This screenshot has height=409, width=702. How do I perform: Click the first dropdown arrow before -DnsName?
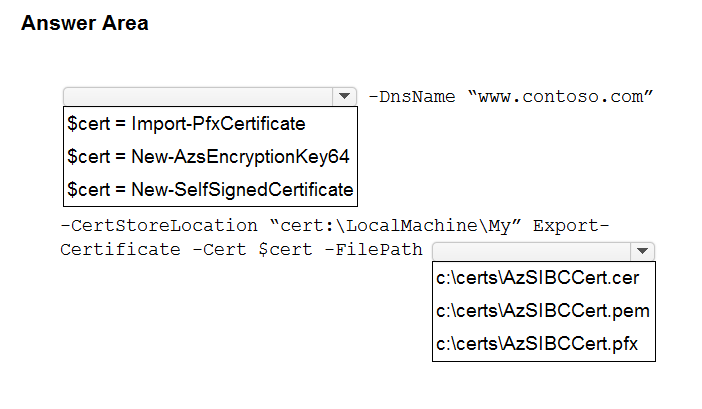pyautogui.click(x=344, y=96)
